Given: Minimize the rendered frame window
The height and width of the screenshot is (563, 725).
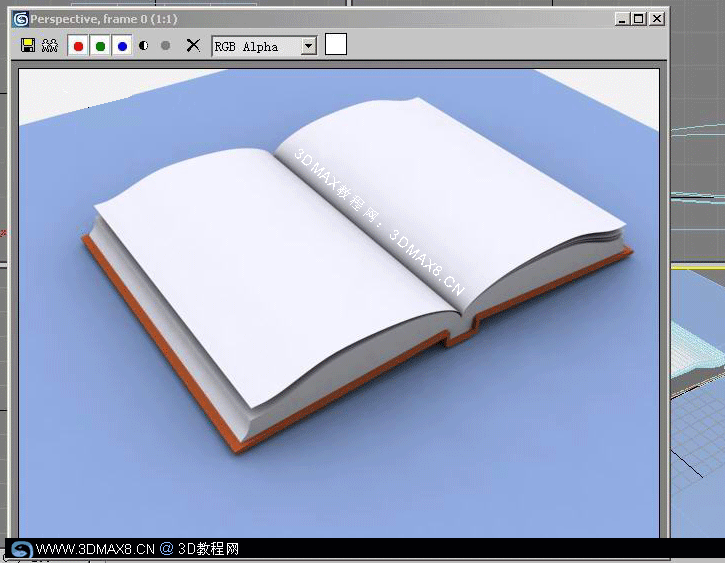Looking at the screenshot, I should [622, 18].
